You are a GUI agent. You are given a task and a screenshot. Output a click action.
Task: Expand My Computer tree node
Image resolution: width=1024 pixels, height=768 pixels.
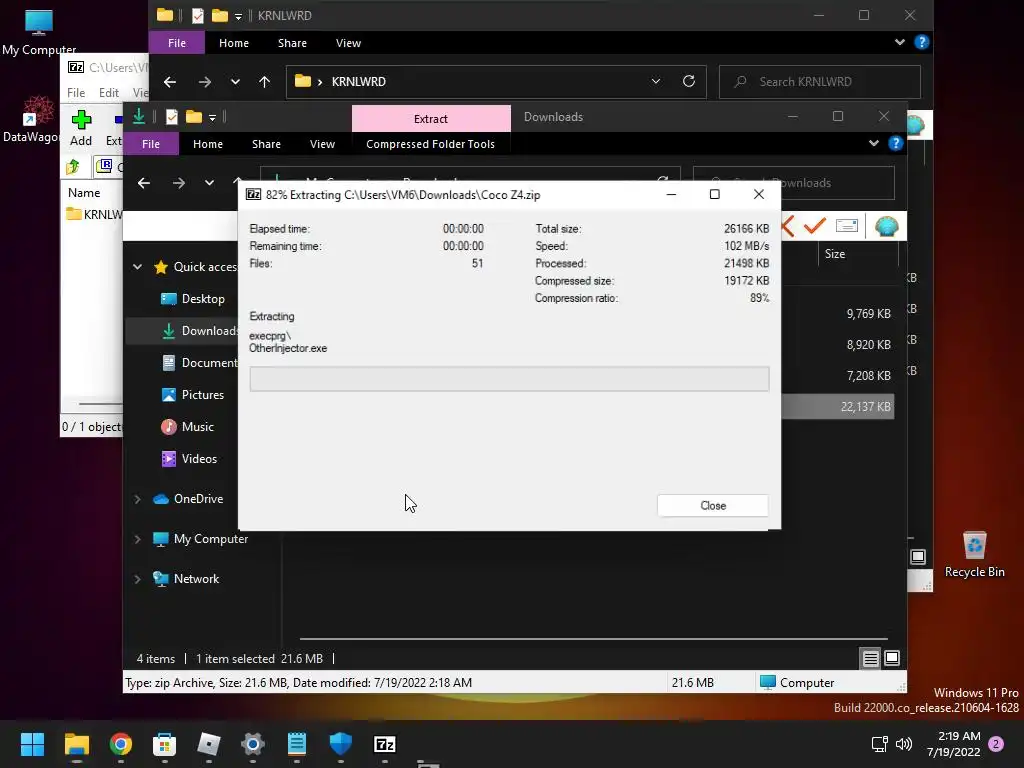pyautogui.click(x=137, y=539)
